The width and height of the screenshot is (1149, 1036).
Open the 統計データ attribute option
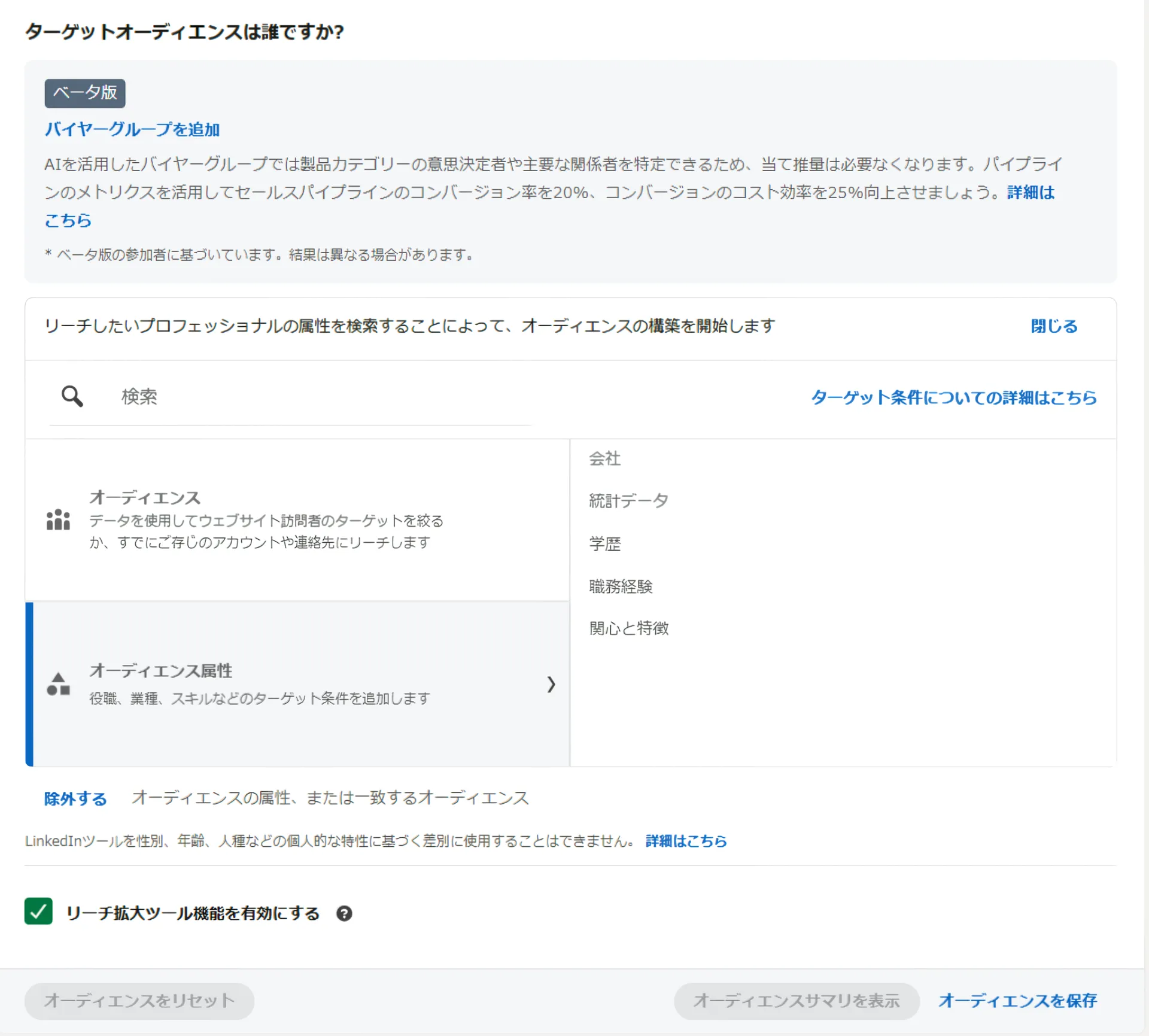[x=628, y=500]
